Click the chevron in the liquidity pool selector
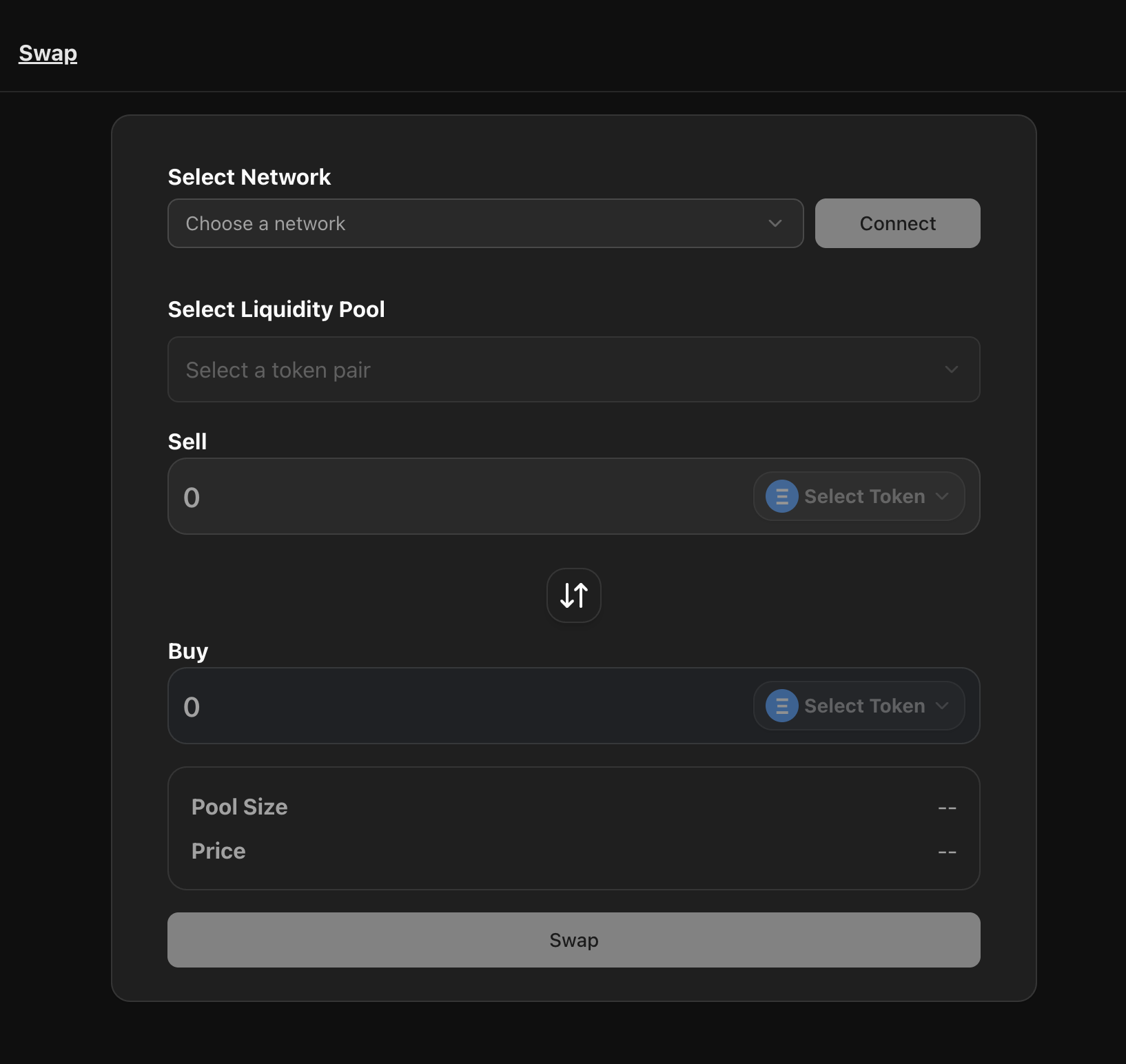 952,369
